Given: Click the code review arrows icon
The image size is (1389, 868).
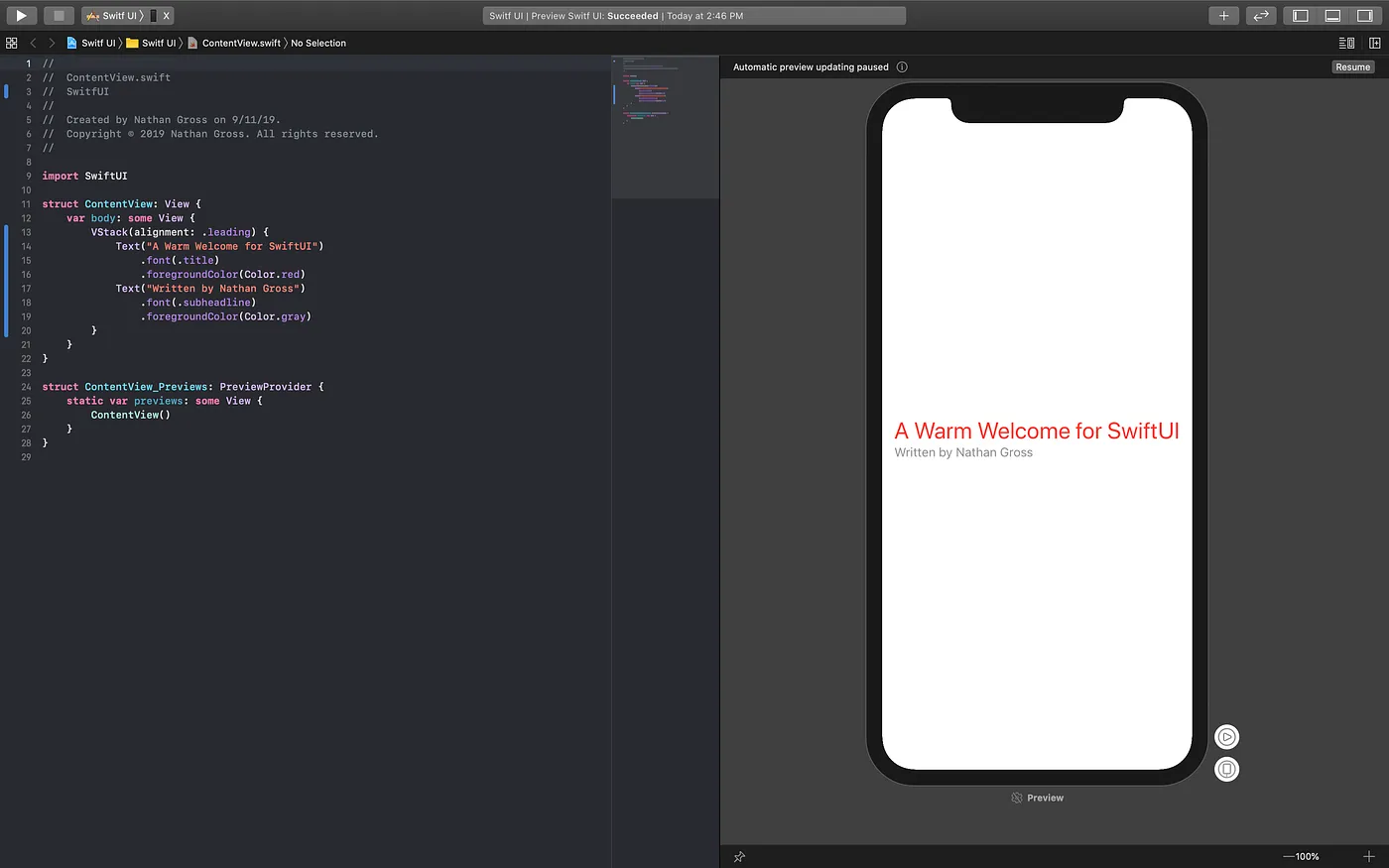Looking at the screenshot, I should click(1260, 15).
